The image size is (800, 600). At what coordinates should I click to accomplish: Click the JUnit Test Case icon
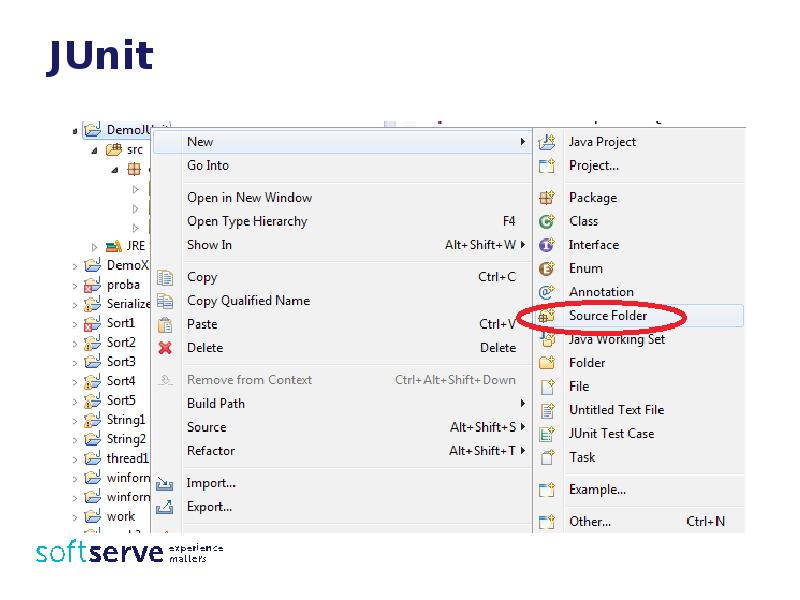547,434
